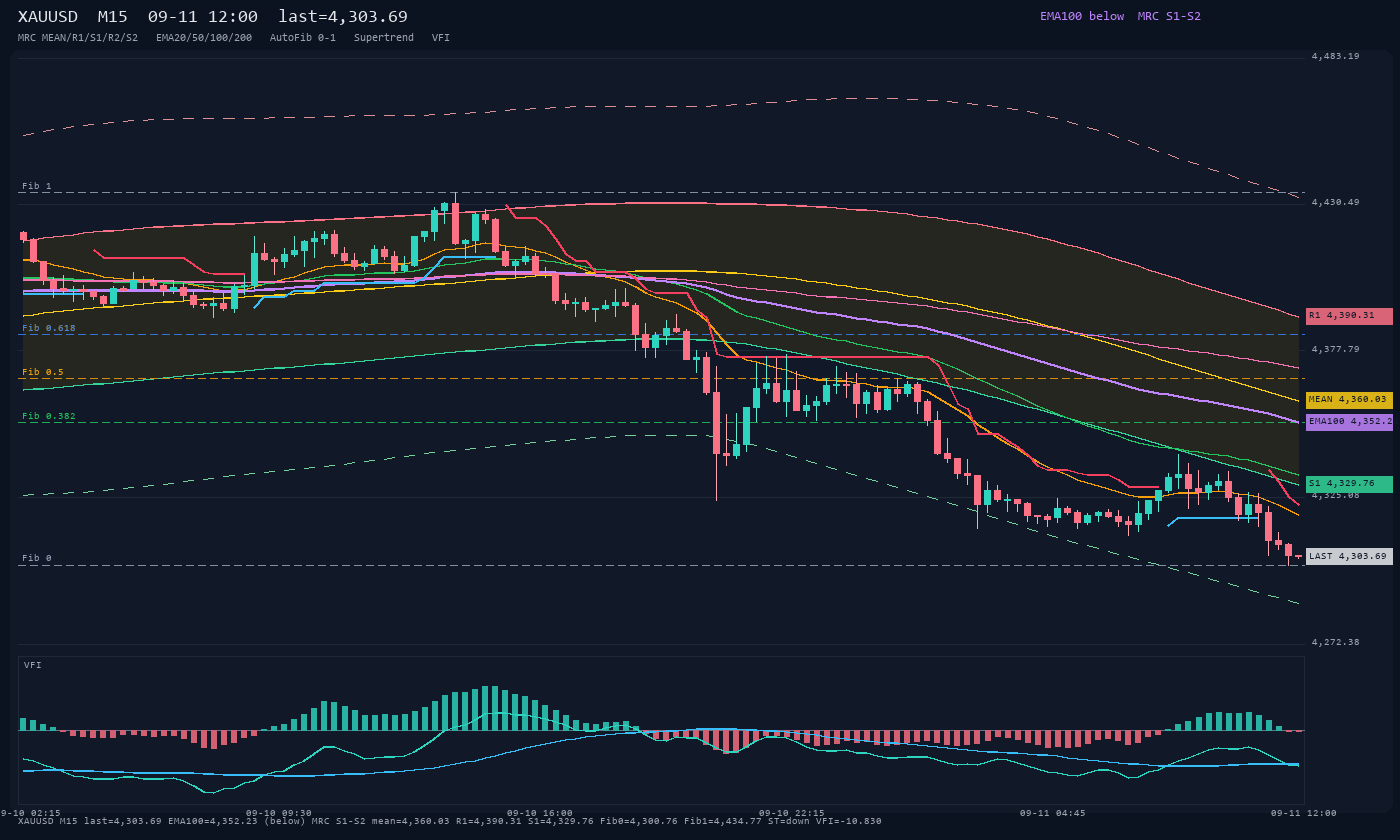Click the VFI sub-panel title

click(33, 665)
